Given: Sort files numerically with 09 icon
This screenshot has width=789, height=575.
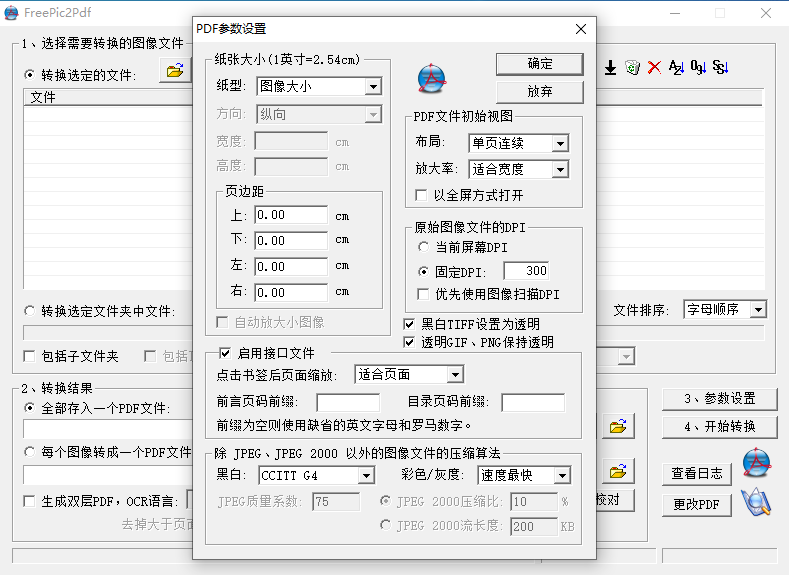Looking at the screenshot, I should coord(698,67).
